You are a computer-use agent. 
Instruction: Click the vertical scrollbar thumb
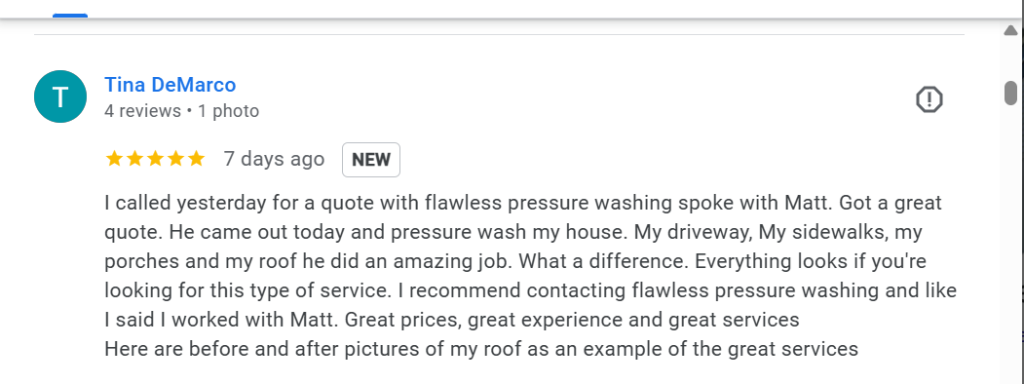click(x=1011, y=92)
